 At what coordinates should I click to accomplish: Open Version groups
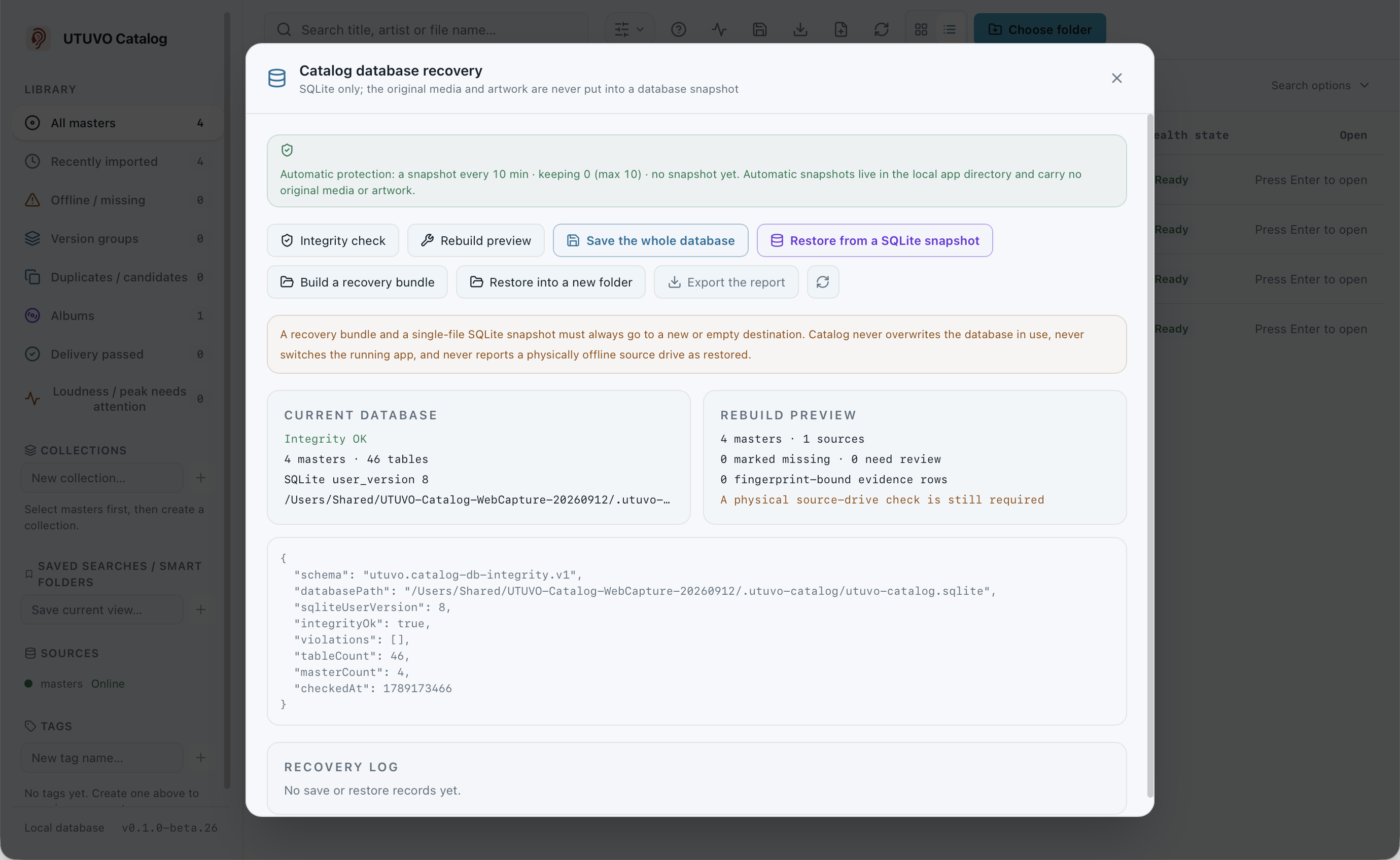click(x=117, y=239)
